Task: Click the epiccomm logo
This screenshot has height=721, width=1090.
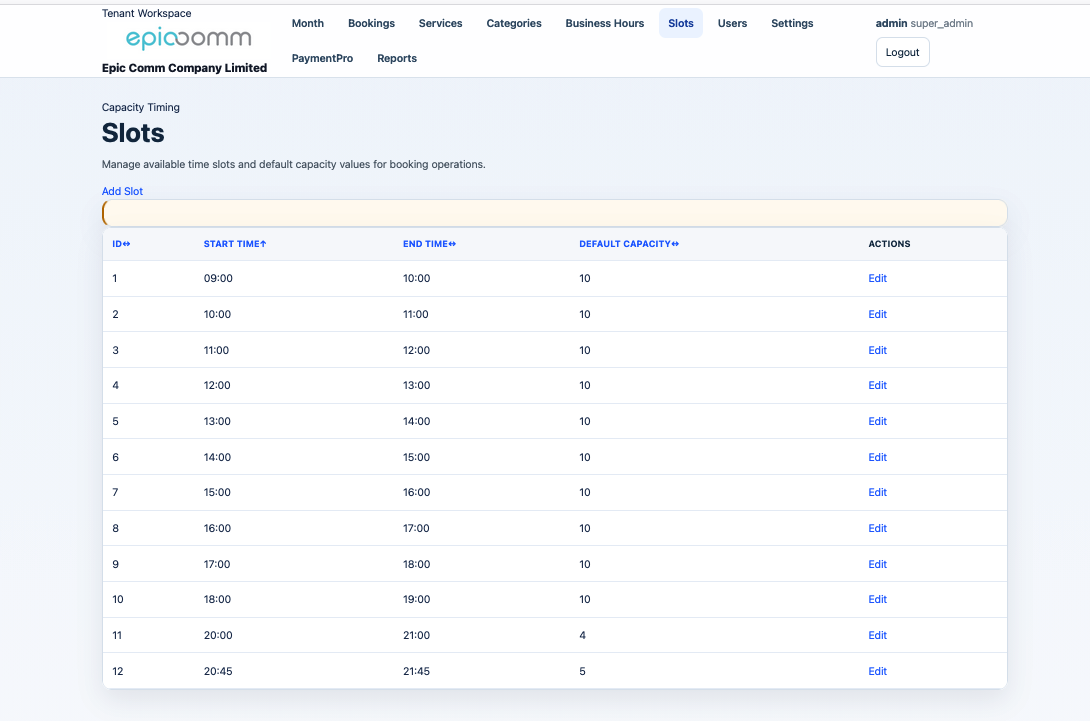Action: click(188, 39)
